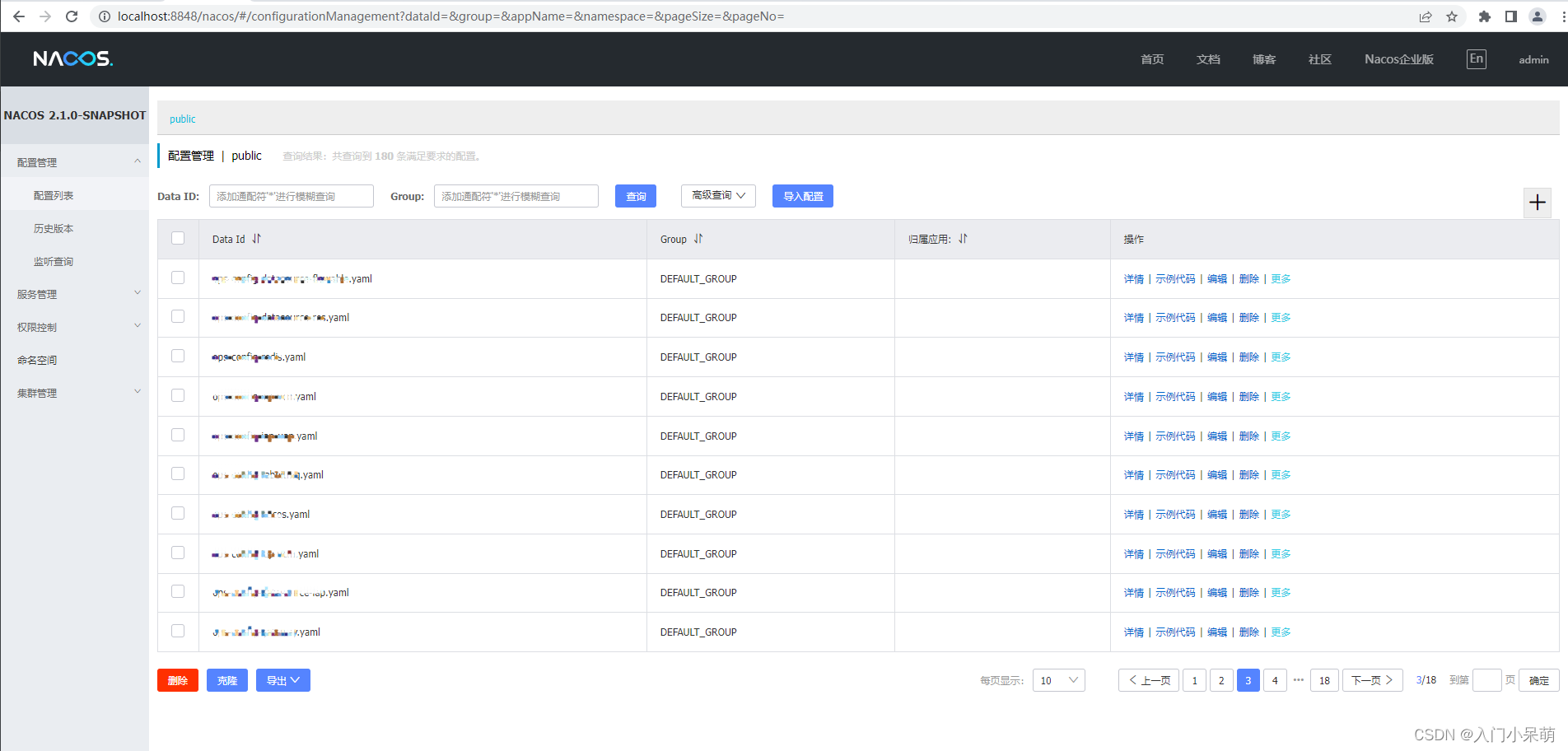Select all rows header checkbox
Screen dimensions: 1568x751
click(x=178, y=238)
